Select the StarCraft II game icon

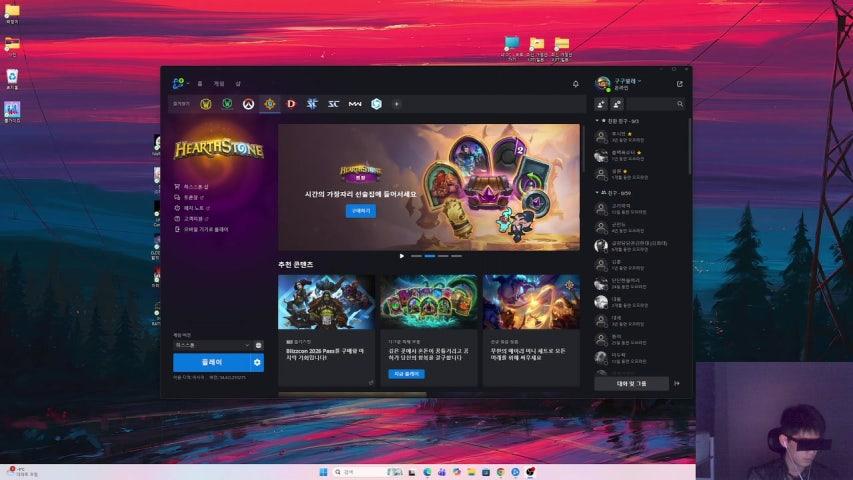(x=312, y=104)
